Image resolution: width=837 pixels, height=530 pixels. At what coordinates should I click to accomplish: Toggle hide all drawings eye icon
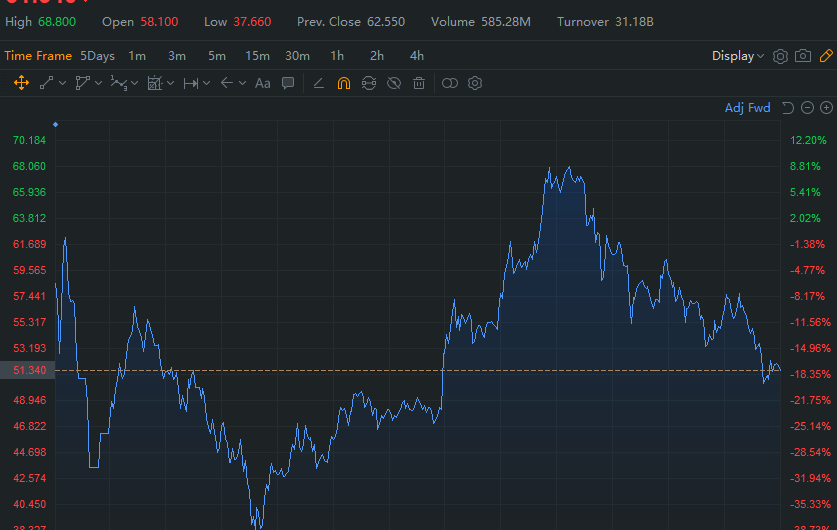pos(394,83)
